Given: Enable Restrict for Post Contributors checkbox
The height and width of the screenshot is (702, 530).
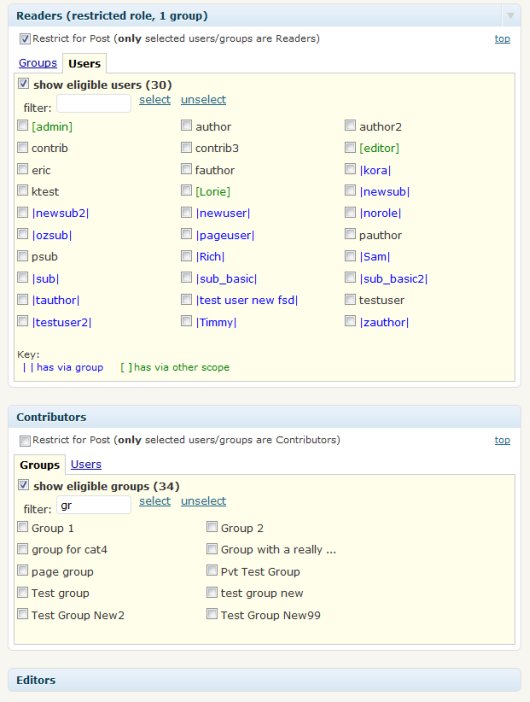Looking at the screenshot, I should (25, 441).
